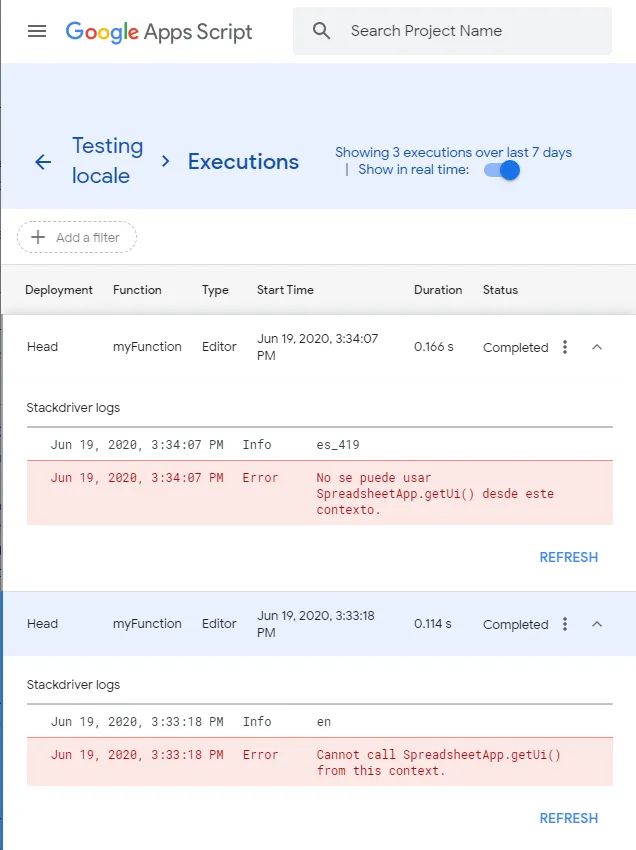Click the plus icon in Add a filter
The height and width of the screenshot is (850, 636).
(x=39, y=237)
